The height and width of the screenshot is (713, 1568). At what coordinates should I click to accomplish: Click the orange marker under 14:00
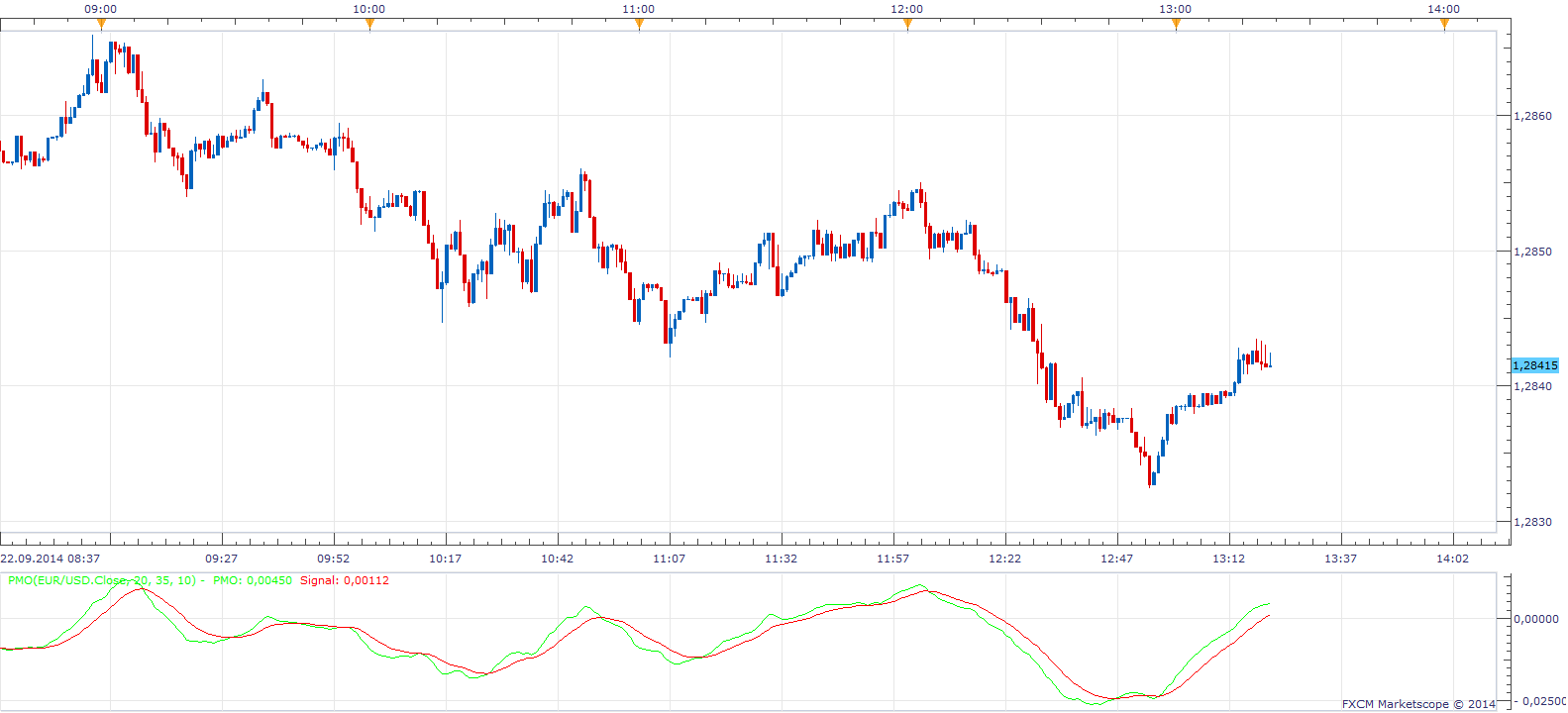(1444, 25)
